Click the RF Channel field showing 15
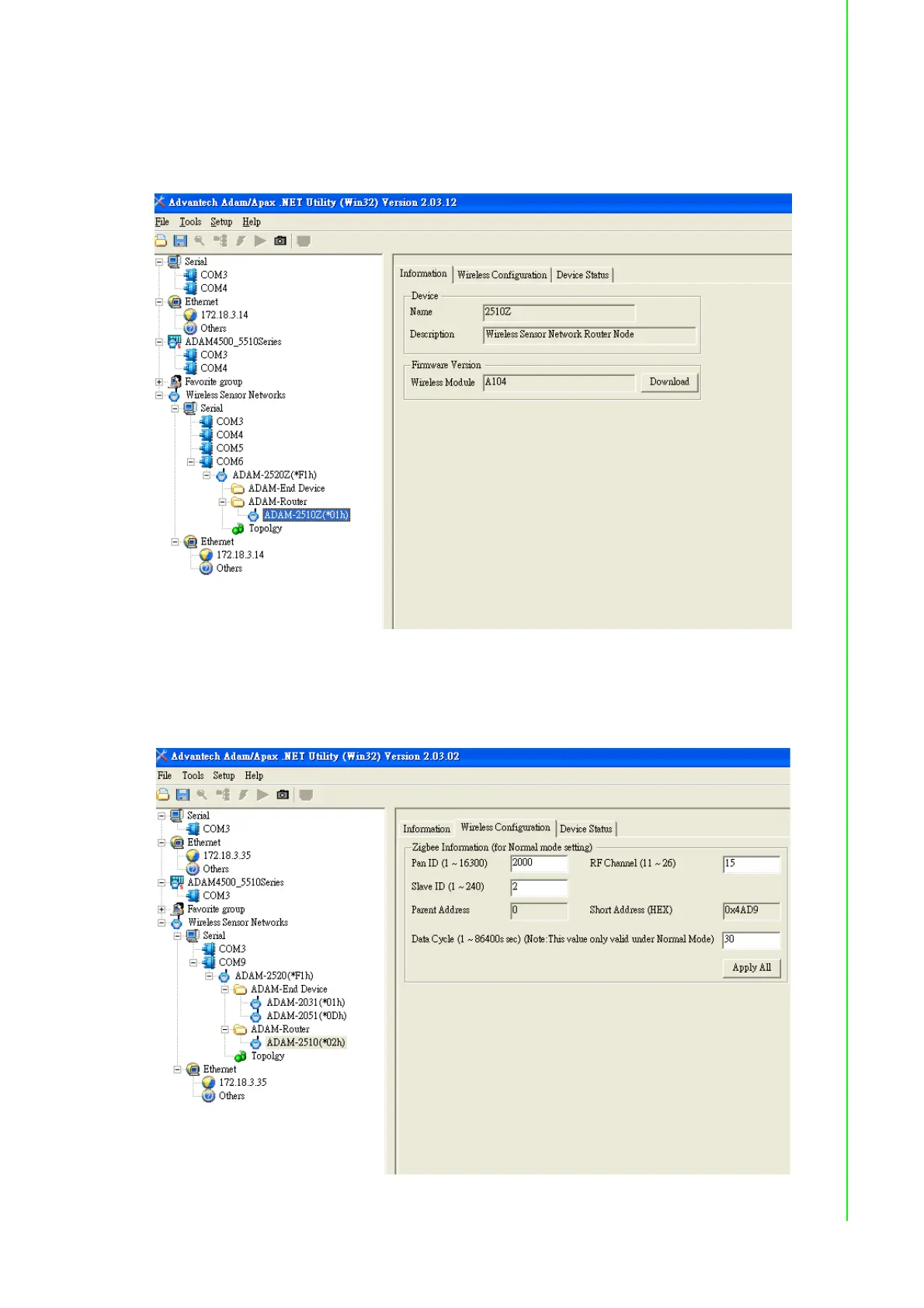Image resolution: width=924 pixels, height=1308 pixels. 752,864
